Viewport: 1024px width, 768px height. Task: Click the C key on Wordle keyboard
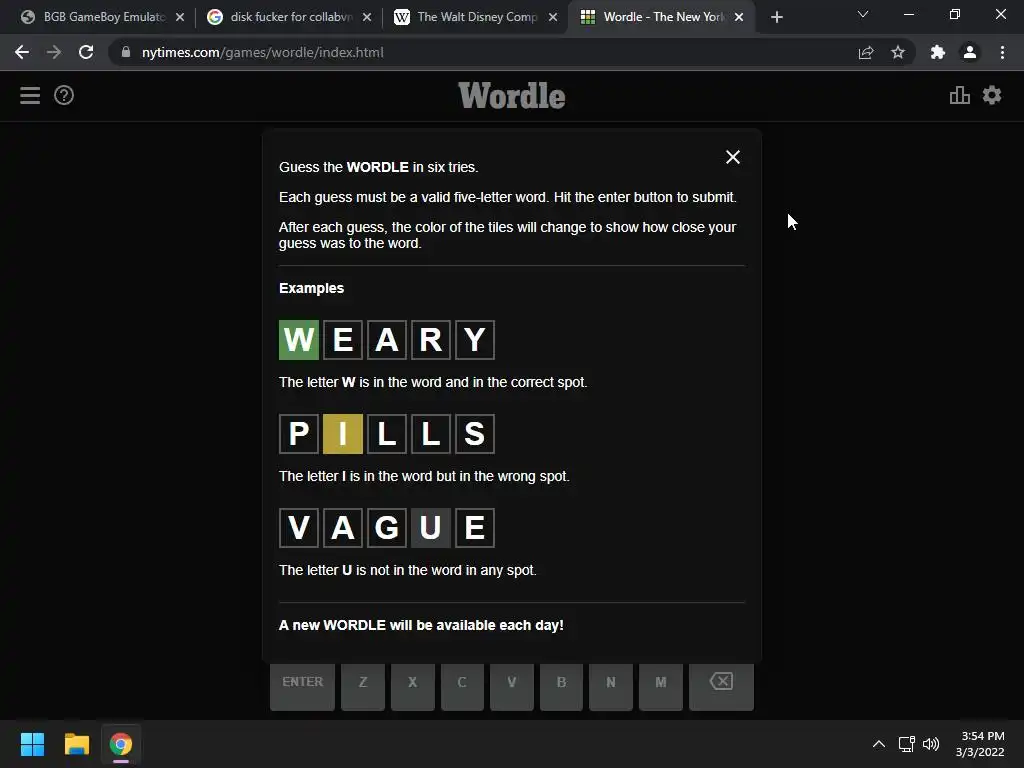click(462, 686)
